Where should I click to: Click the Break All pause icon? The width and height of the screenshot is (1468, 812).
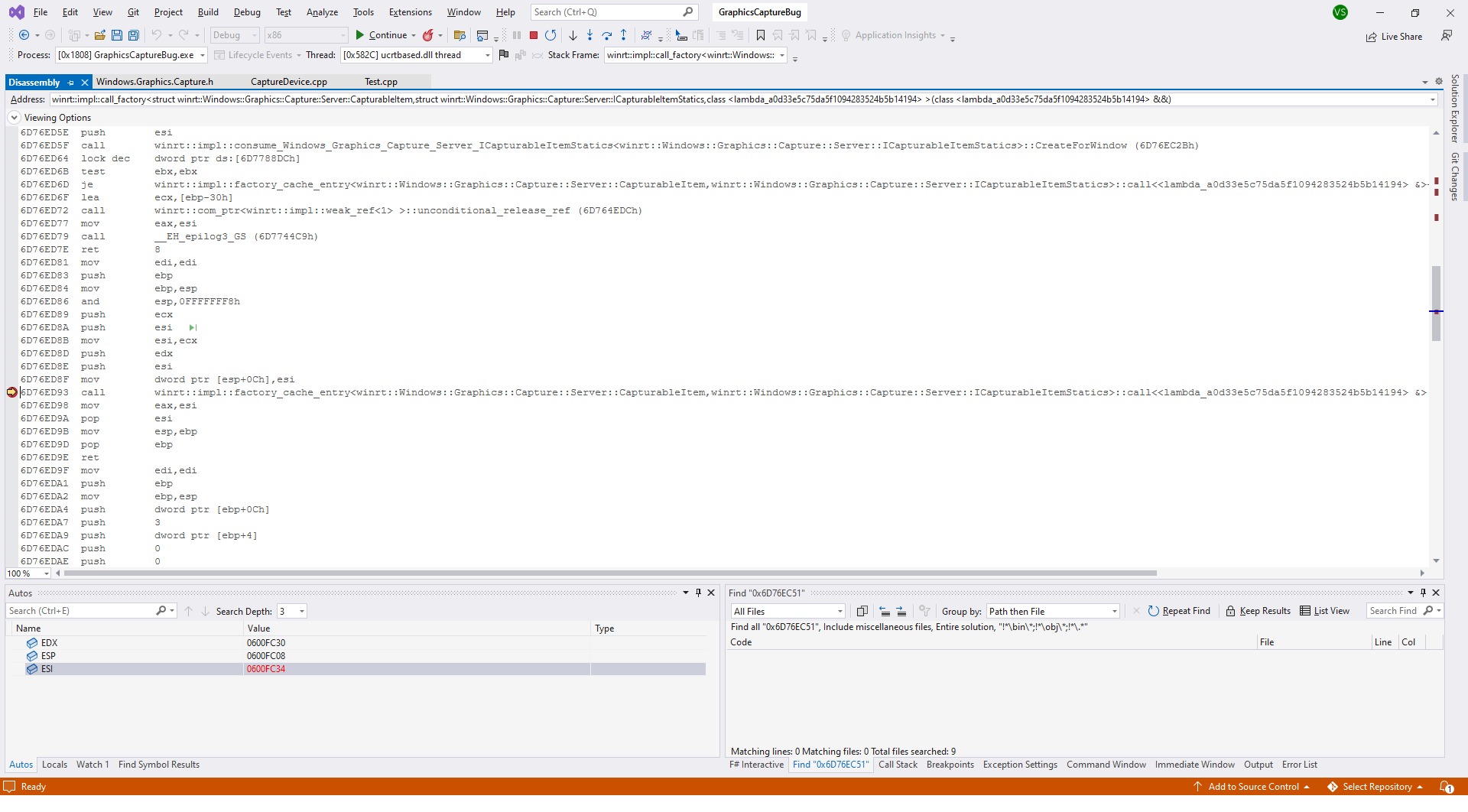517,34
